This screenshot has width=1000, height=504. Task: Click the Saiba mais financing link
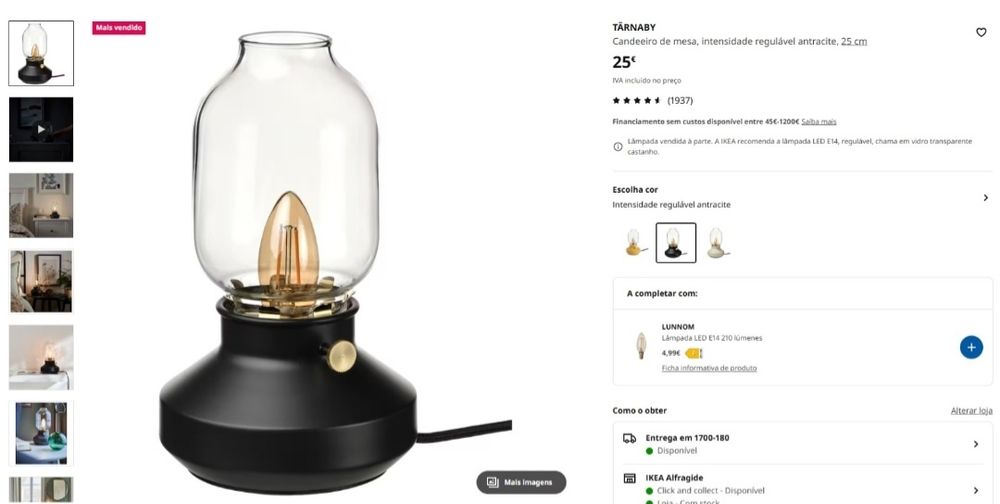tap(819, 121)
